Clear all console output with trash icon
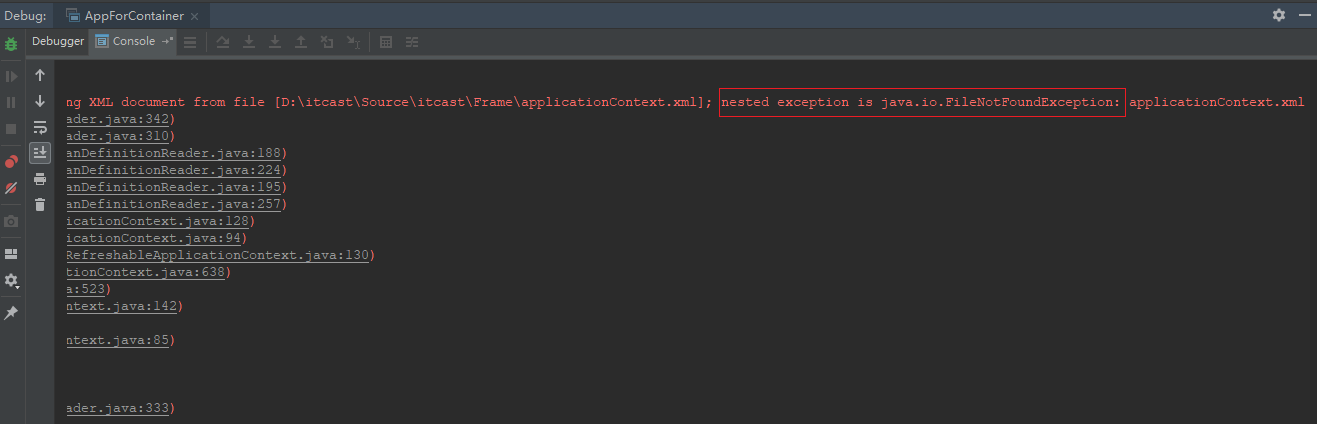Screen dimensions: 1317x424 [x=40, y=205]
